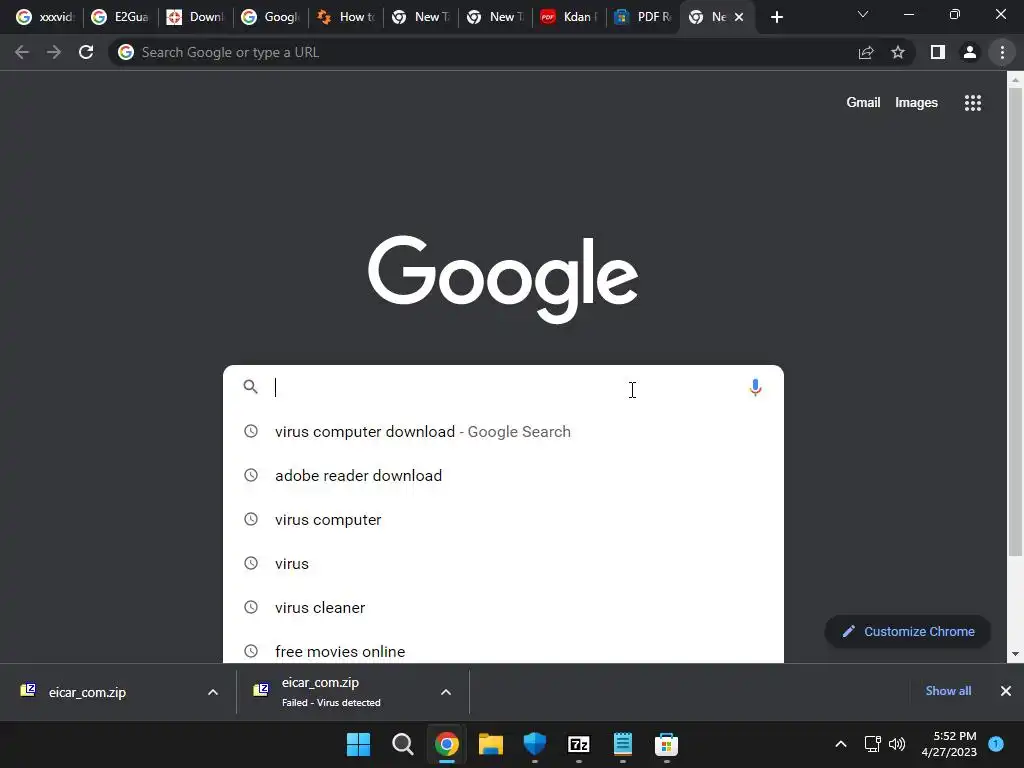Click the magnifier icon in Google search box
1024x768 pixels.
[x=250, y=387]
